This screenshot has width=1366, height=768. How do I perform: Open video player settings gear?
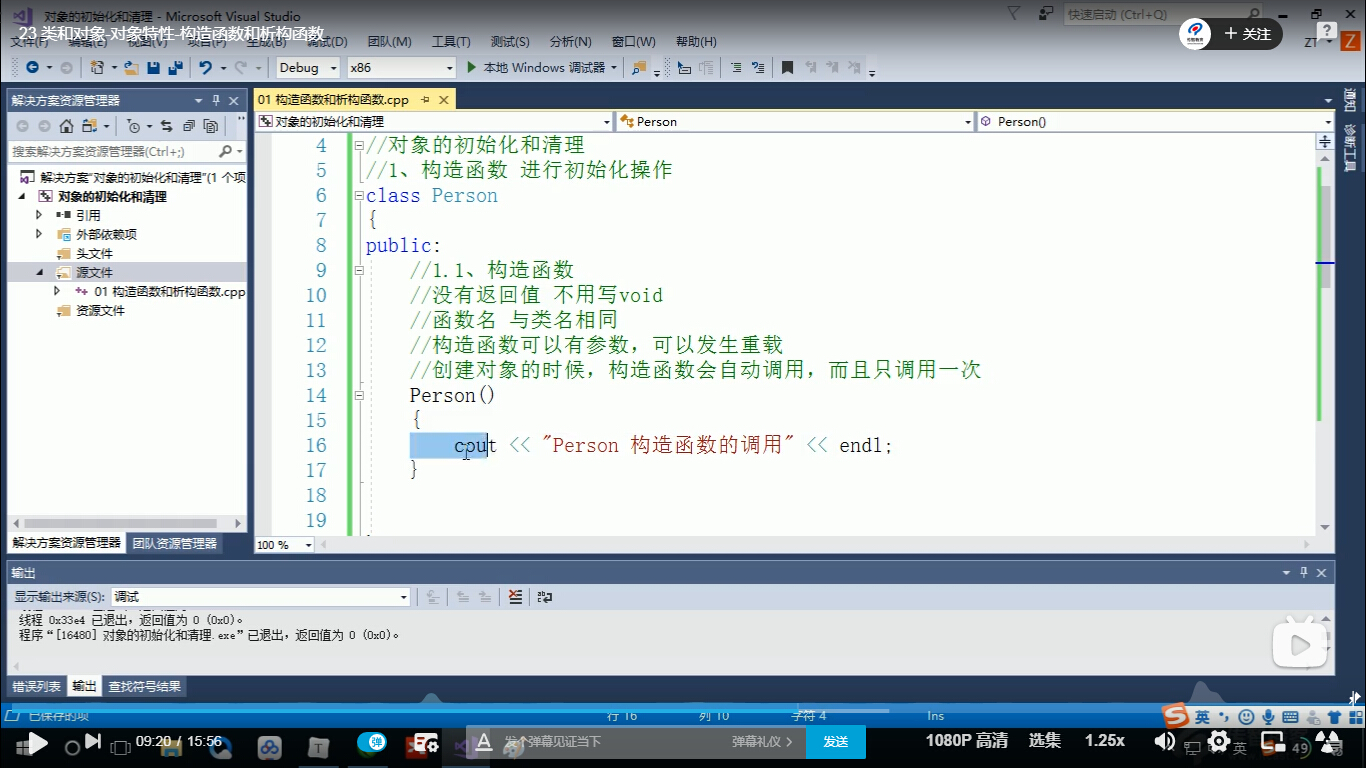pos(1218,741)
